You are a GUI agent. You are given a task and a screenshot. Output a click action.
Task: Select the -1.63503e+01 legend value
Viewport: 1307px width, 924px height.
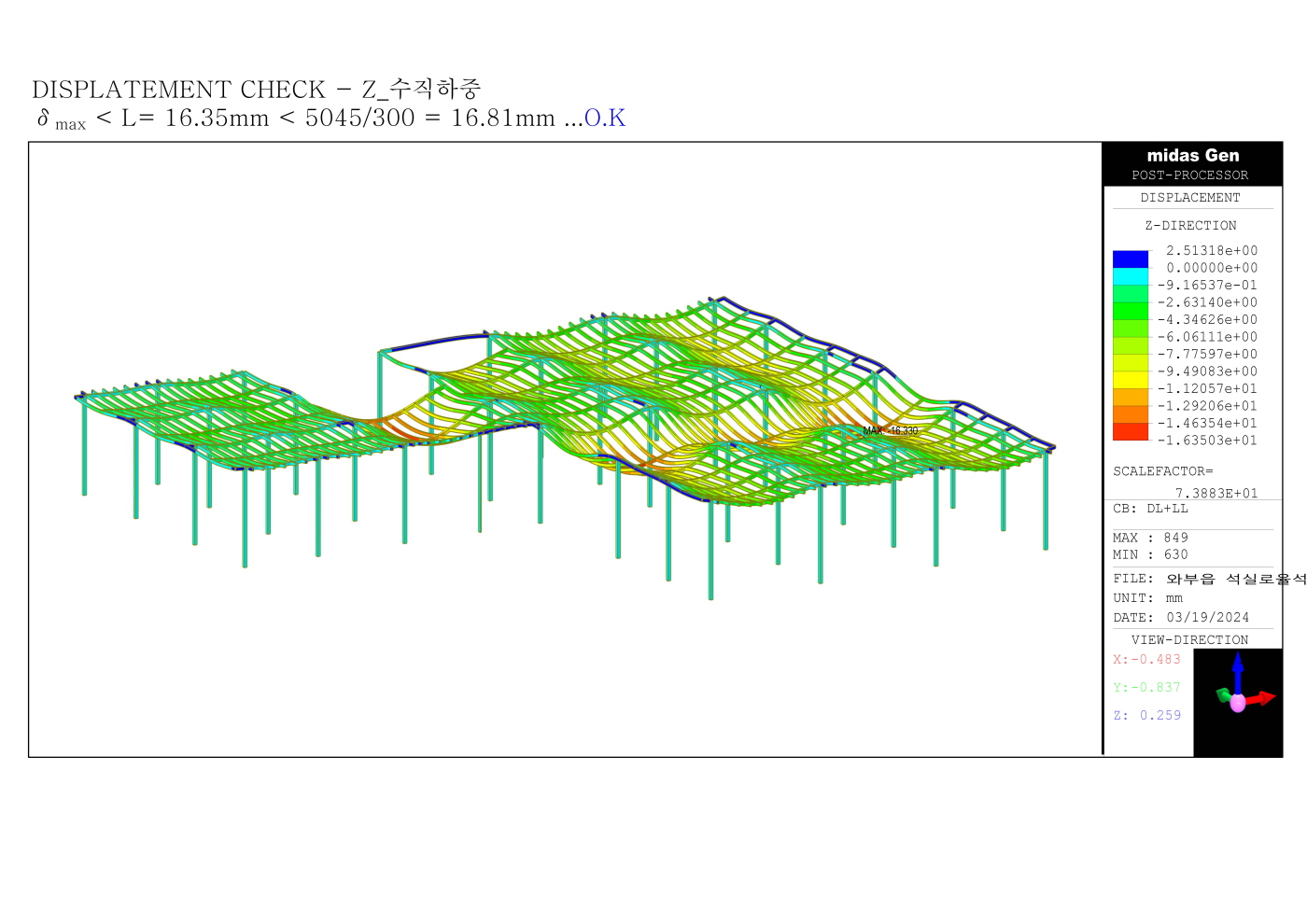click(x=1207, y=441)
